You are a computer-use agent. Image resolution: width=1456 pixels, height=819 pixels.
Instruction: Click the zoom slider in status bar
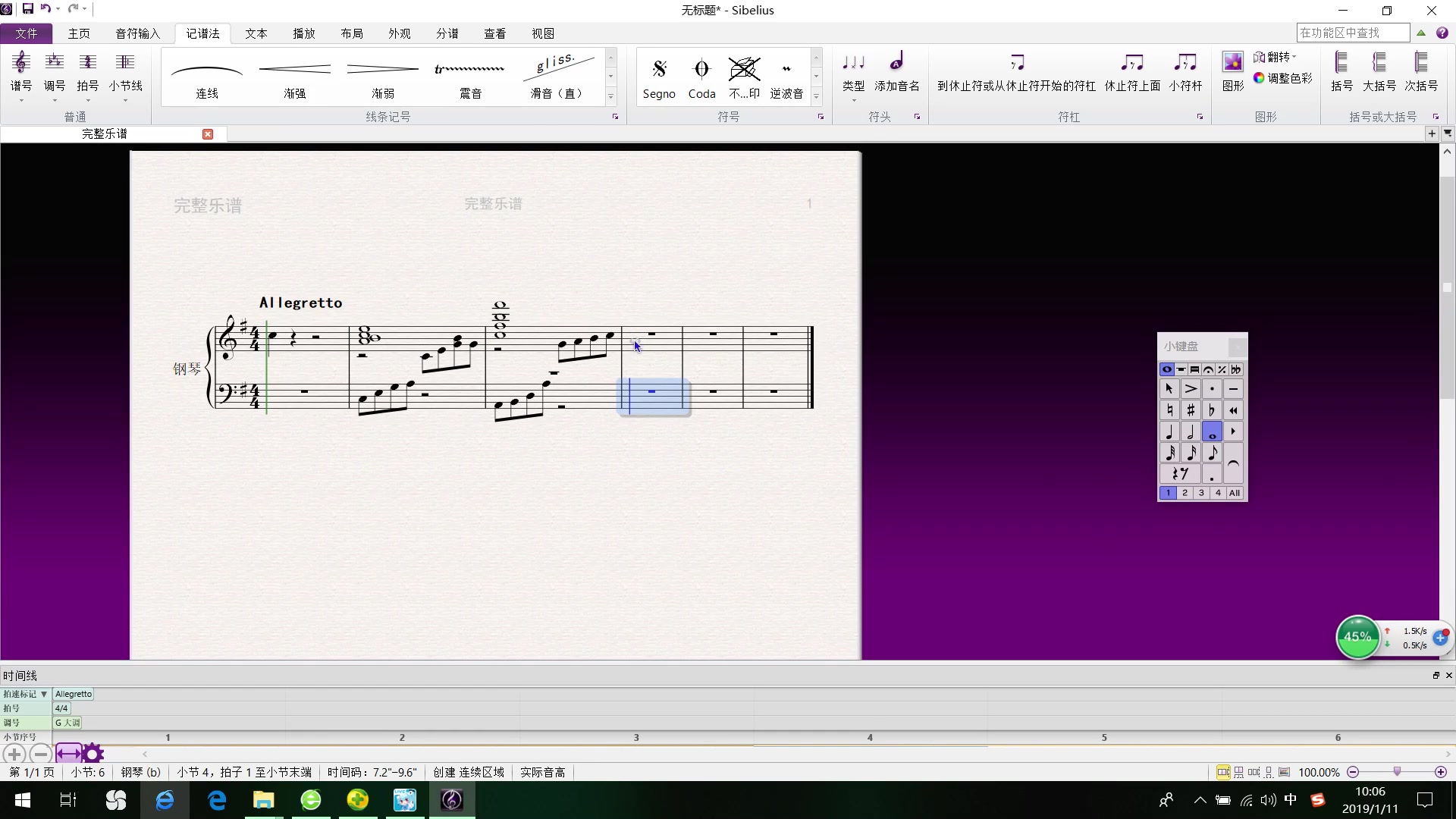(x=1397, y=772)
